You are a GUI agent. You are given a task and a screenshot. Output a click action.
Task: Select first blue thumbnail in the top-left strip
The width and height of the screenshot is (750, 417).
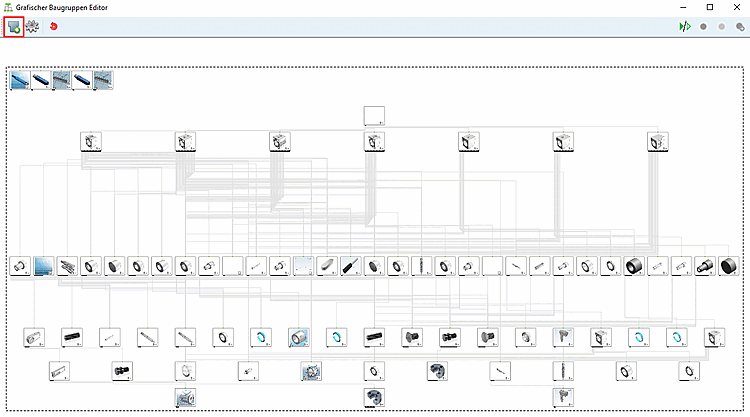pyautogui.click(x=20, y=80)
